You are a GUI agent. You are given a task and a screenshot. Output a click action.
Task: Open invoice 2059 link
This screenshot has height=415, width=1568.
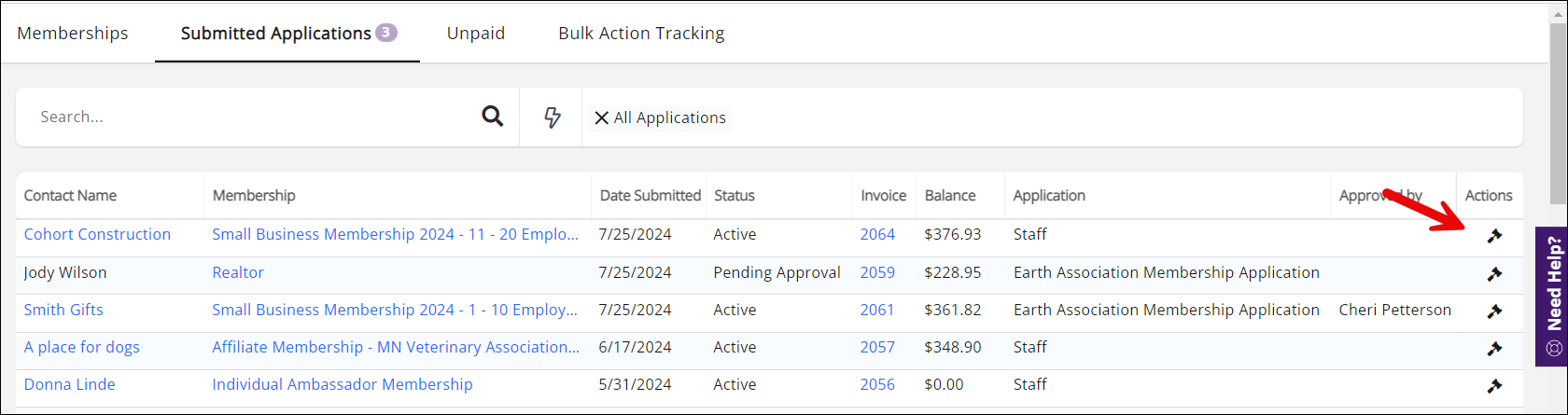click(x=877, y=272)
